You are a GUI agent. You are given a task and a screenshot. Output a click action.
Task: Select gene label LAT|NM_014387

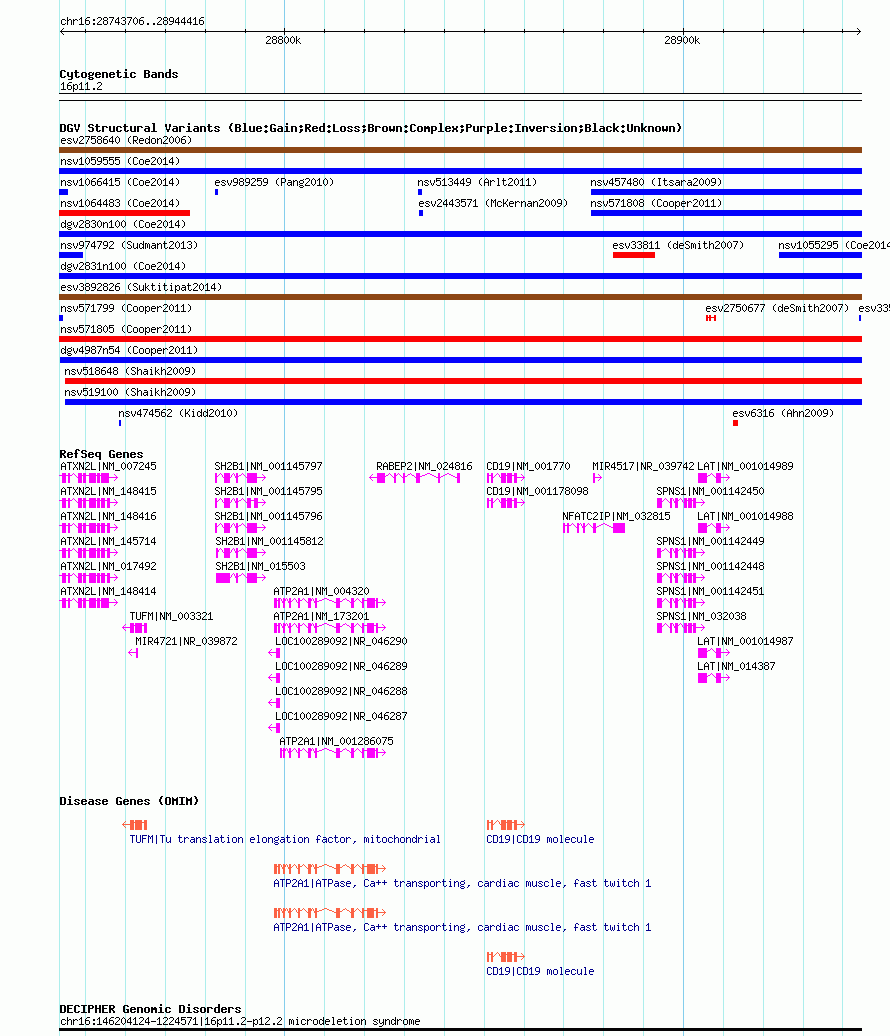[736, 667]
